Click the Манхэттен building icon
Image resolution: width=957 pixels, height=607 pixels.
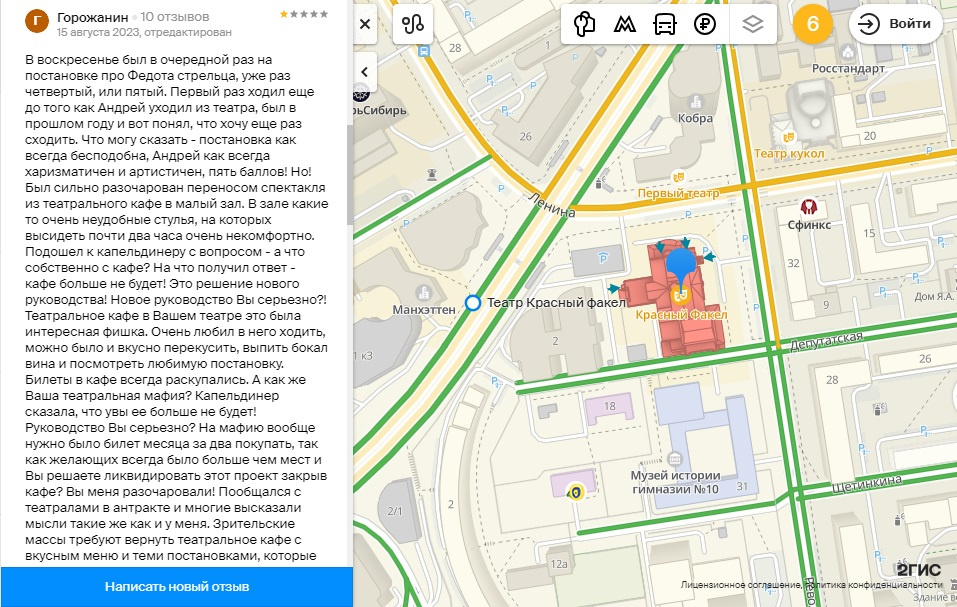(422, 293)
